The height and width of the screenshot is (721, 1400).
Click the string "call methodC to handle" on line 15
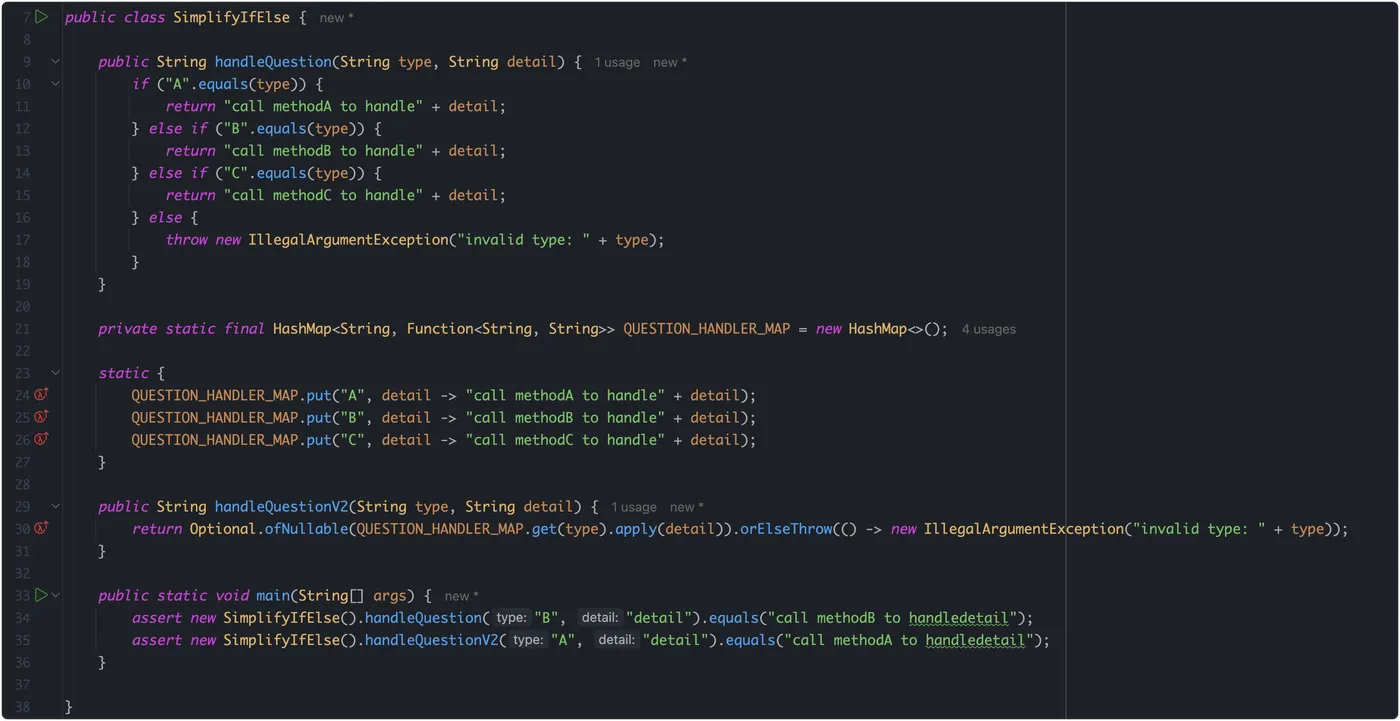(323, 195)
